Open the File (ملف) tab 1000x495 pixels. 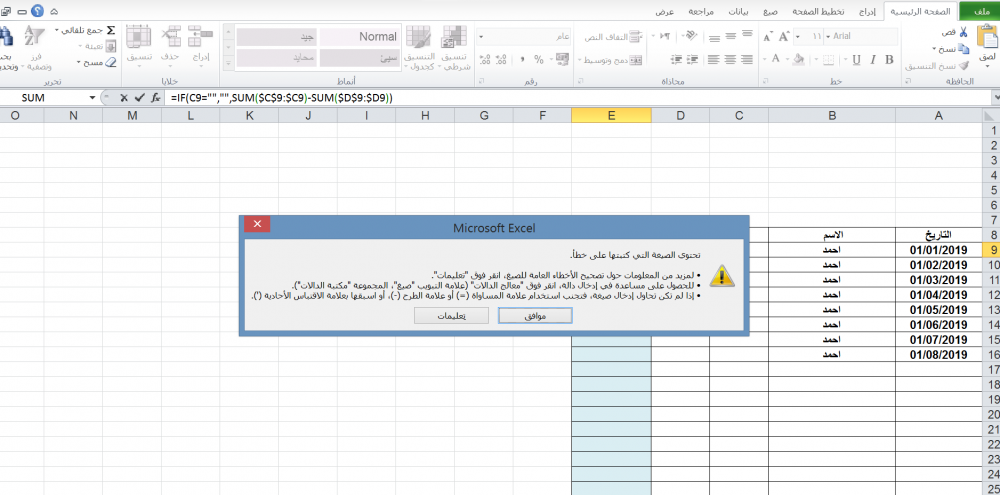tap(979, 11)
